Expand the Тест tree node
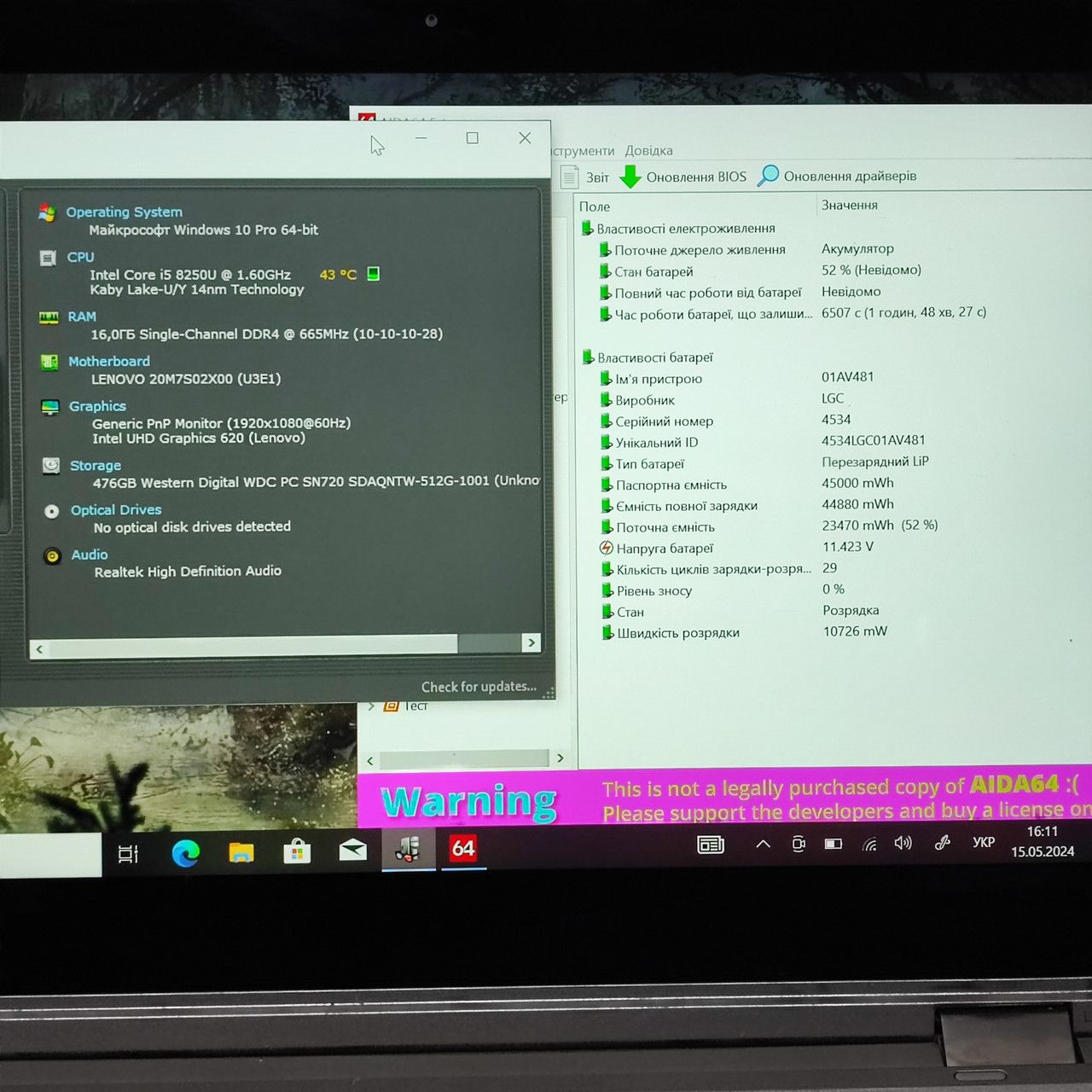1092x1092 pixels. [x=371, y=706]
